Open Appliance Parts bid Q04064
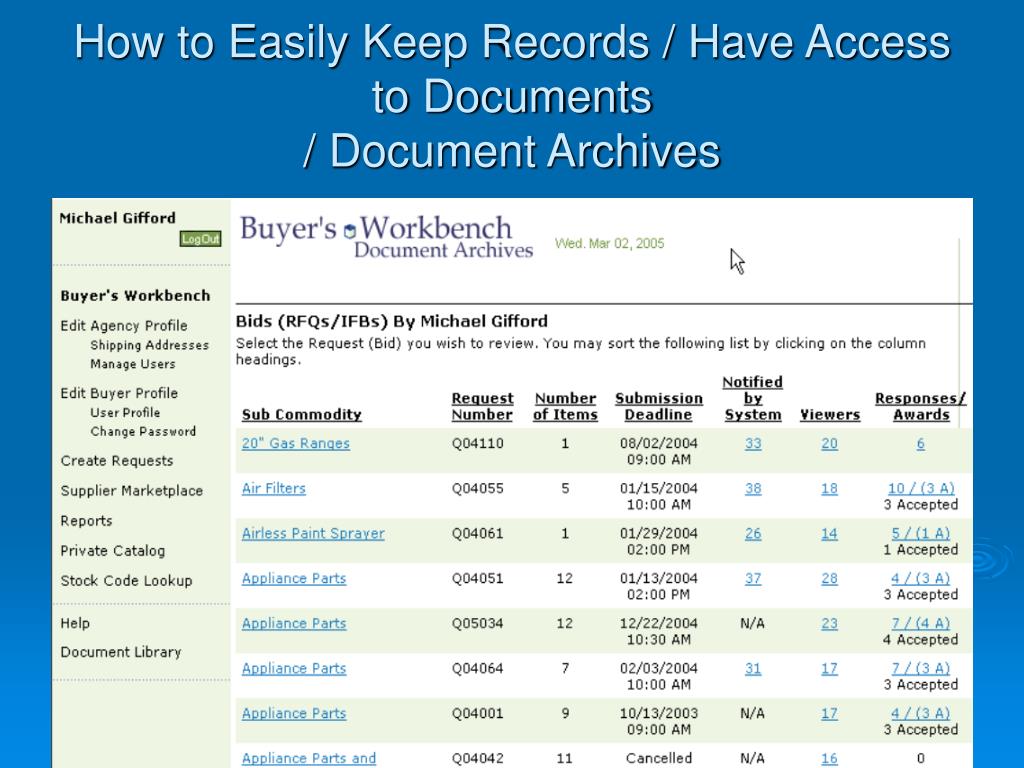The image size is (1024, 768). click(x=294, y=669)
